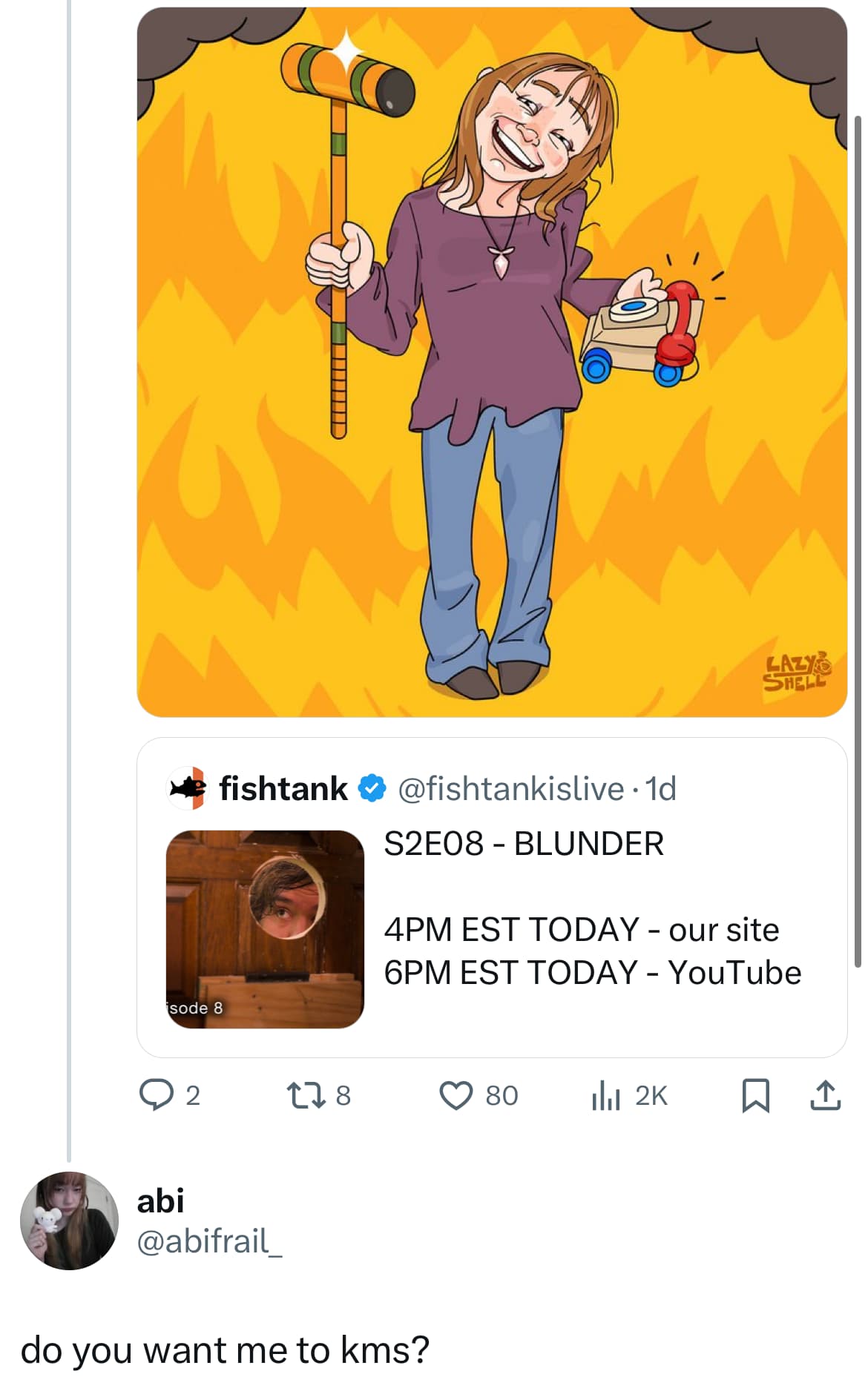The image size is (868, 1400).
Task: Open abi's profile picture
Action: click(69, 1221)
